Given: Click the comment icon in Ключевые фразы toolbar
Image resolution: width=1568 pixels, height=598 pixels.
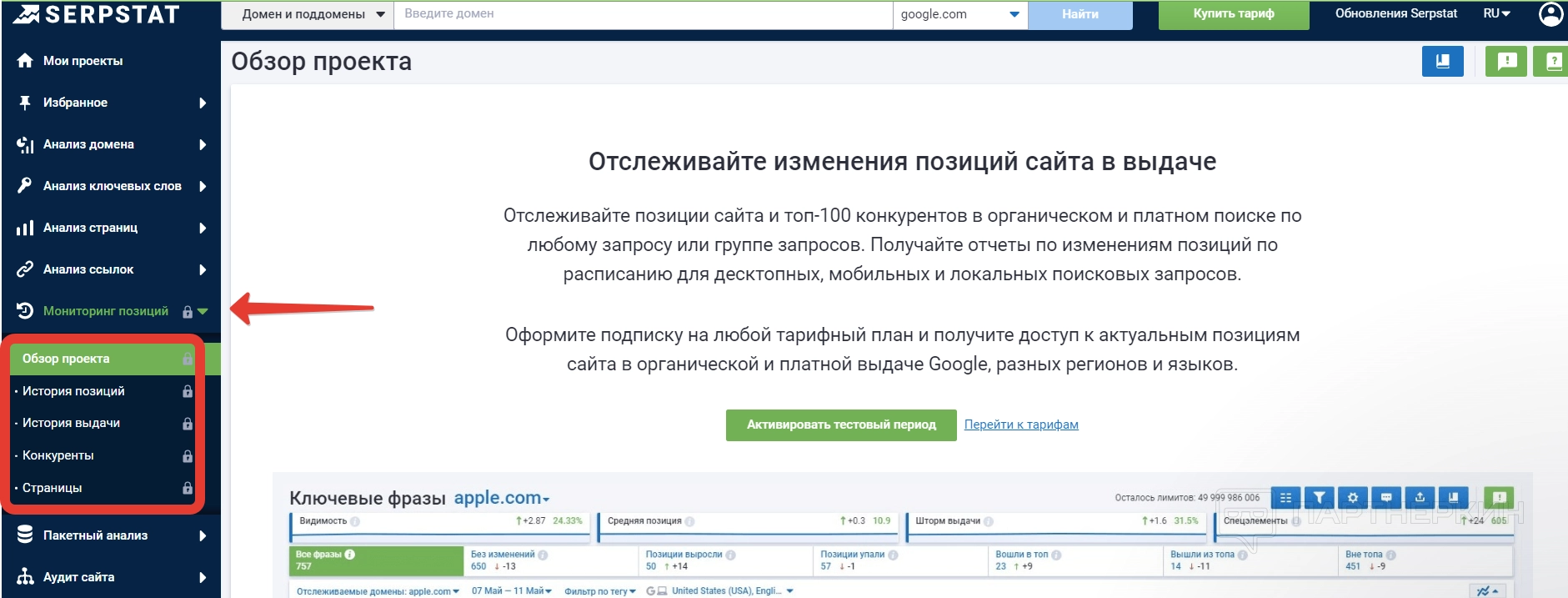Looking at the screenshot, I should [1386, 498].
